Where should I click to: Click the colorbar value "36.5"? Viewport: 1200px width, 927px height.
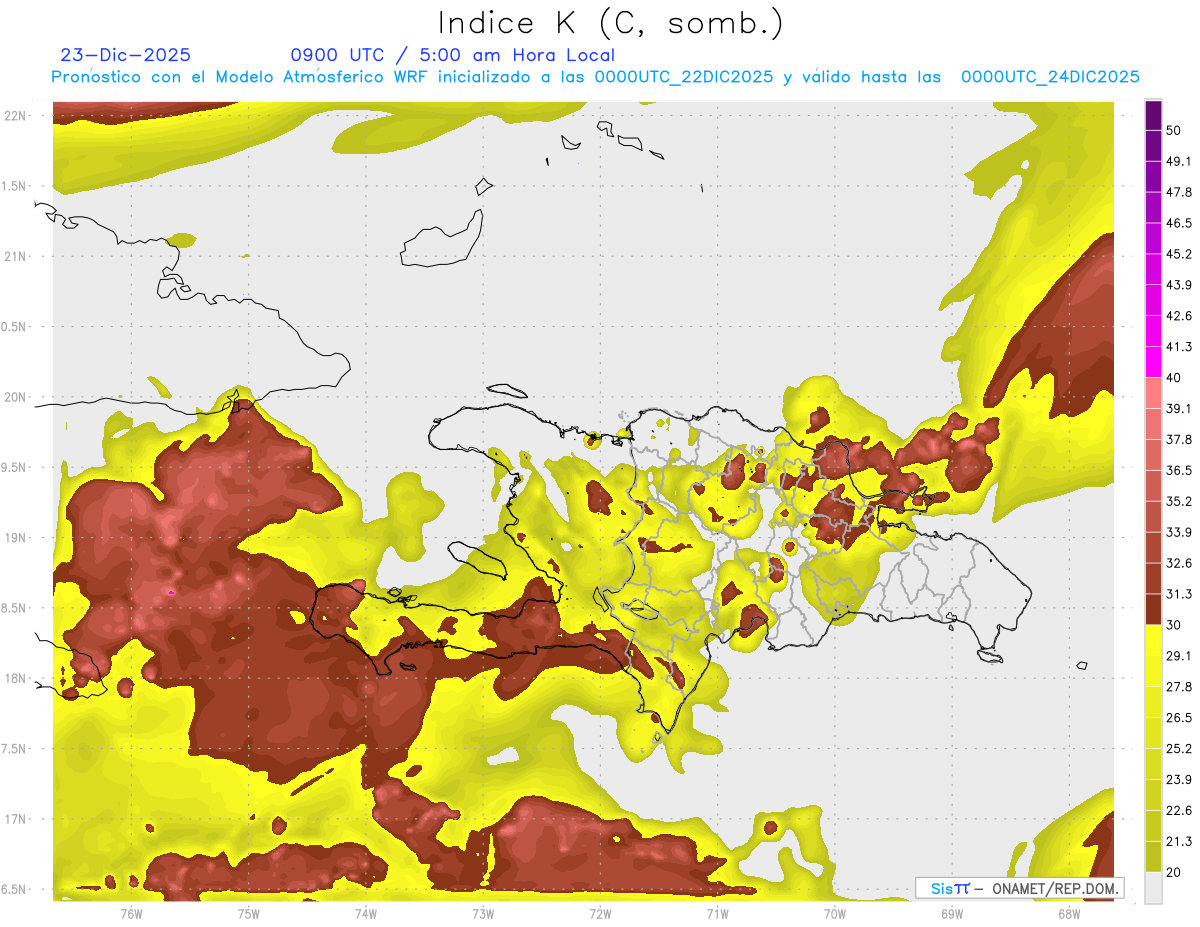(x=1179, y=470)
